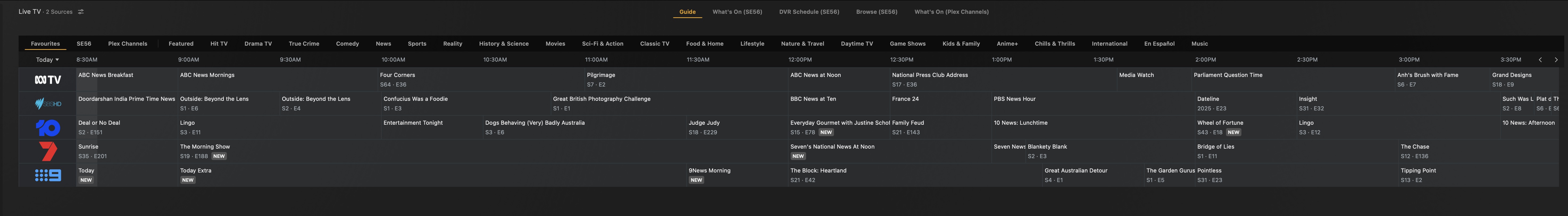
Task: Select the ABC TV channel logo
Action: (x=48, y=80)
